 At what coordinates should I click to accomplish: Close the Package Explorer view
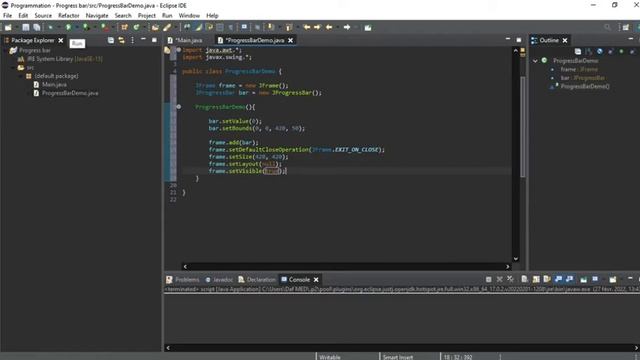point(61,40)
